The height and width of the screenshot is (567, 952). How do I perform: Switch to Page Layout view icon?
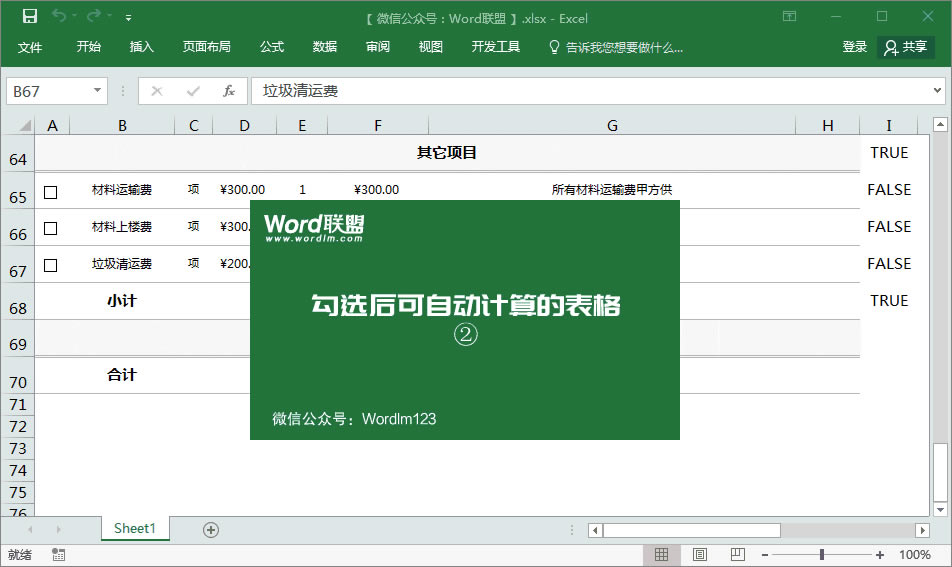point(700,554)
